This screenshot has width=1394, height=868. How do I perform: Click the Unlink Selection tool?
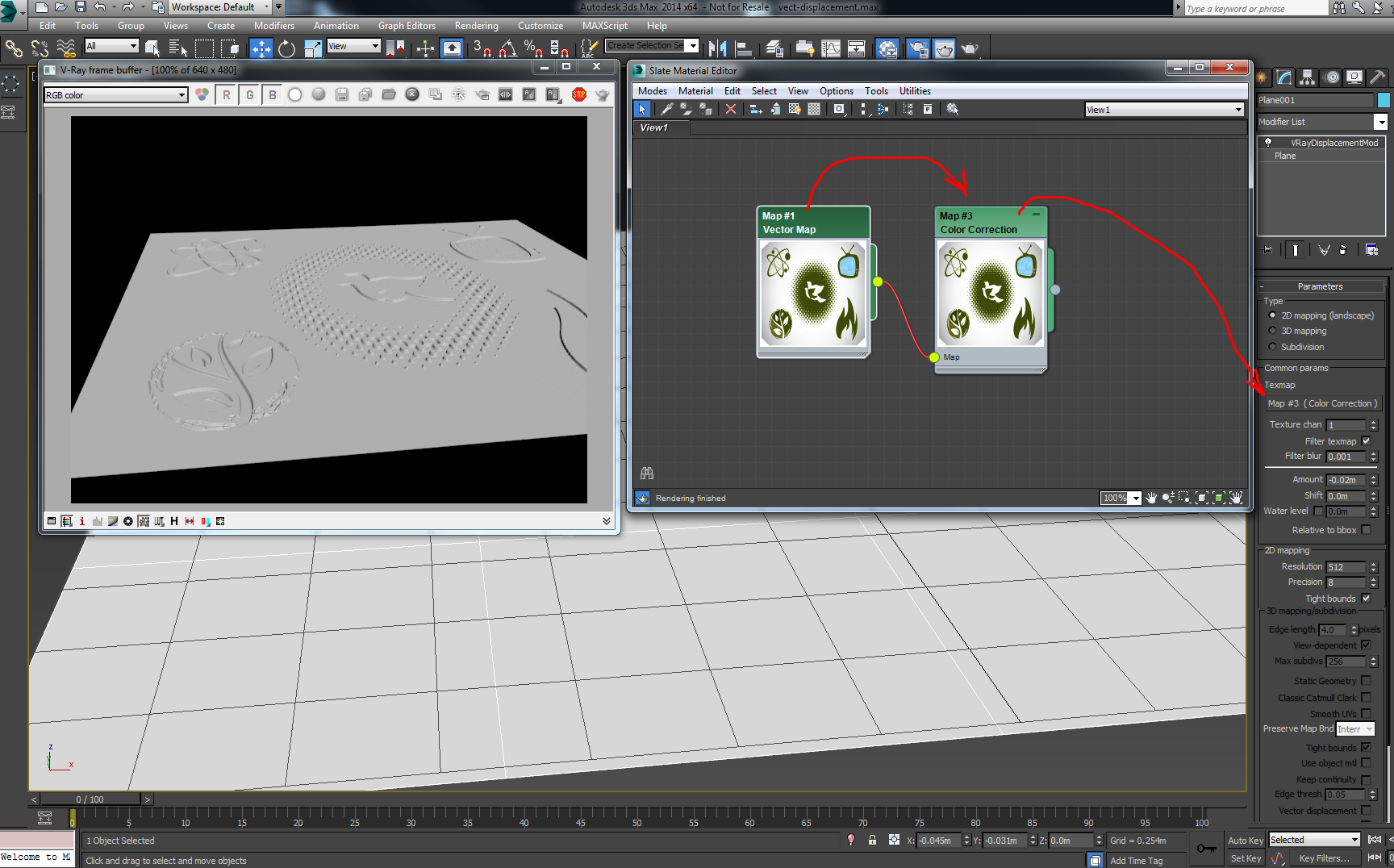click(40, 48)
